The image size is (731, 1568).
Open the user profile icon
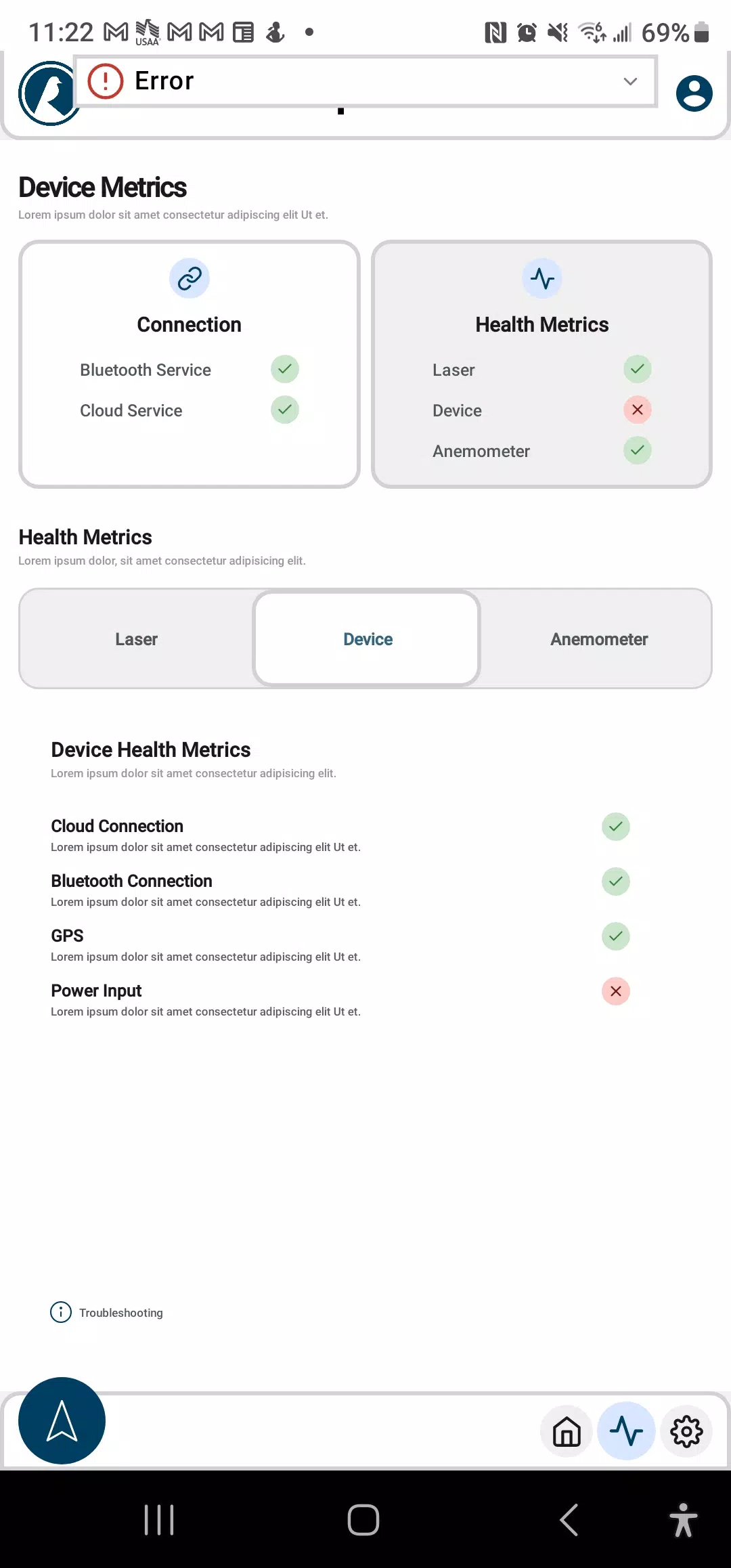(x=694, y=93)
